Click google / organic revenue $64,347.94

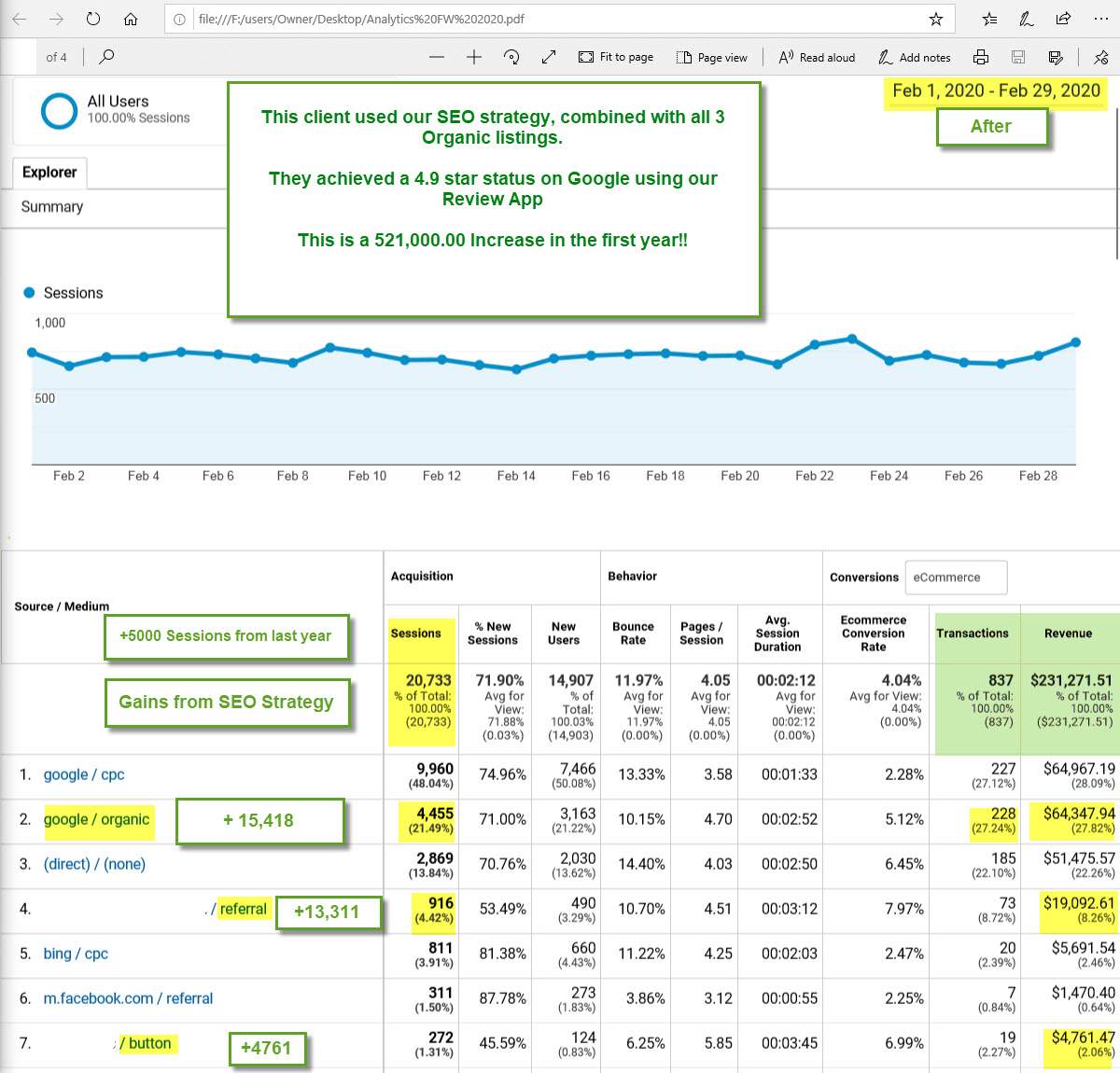1079,814
